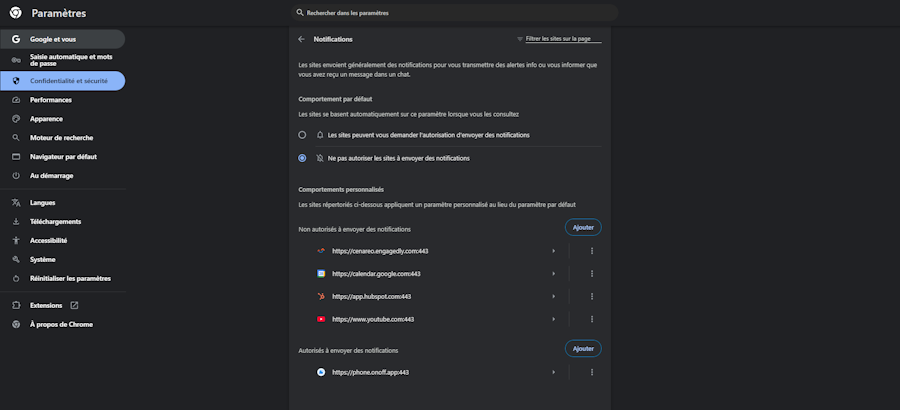Click the HubSpot site favicon
The height and width of the screenshot is (410, 900).
click(x=321, y=296)
